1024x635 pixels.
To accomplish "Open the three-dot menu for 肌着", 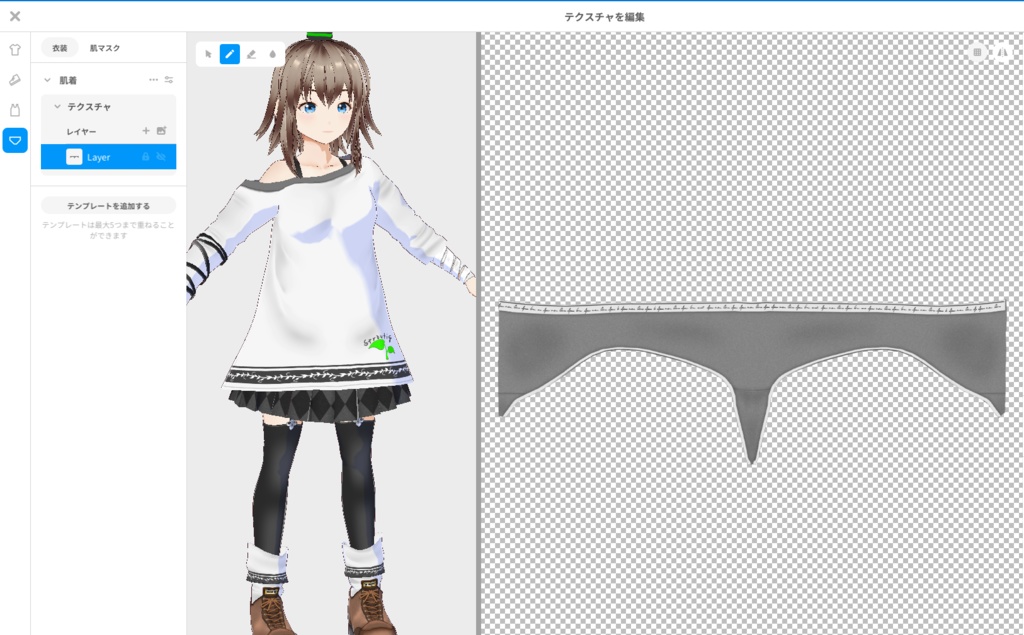I will pyautogui.click(x=153, y=80).
